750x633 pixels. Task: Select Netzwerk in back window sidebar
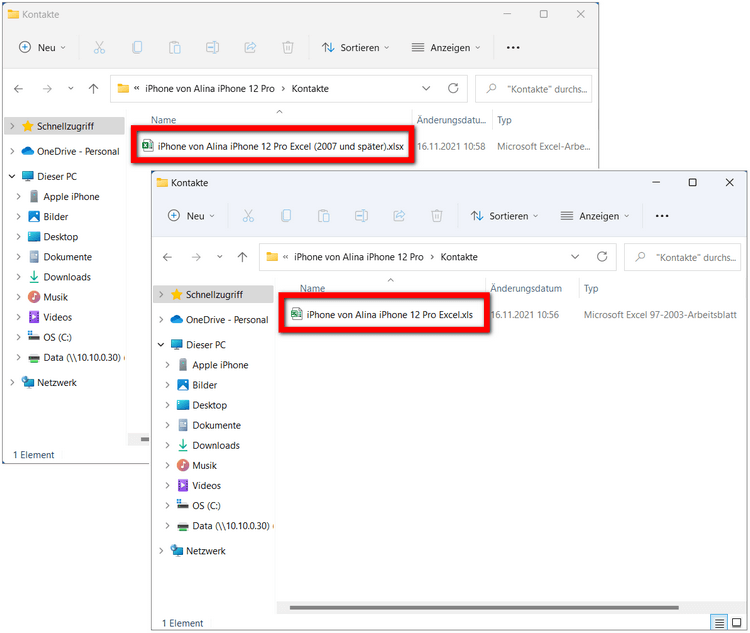point(56,382)
